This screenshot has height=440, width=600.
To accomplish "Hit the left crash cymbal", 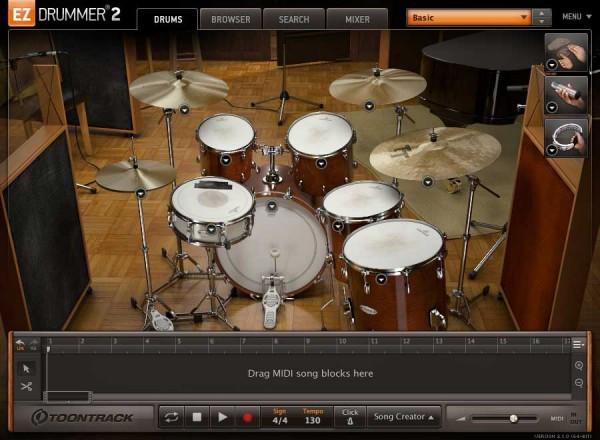I will [179, 89].
